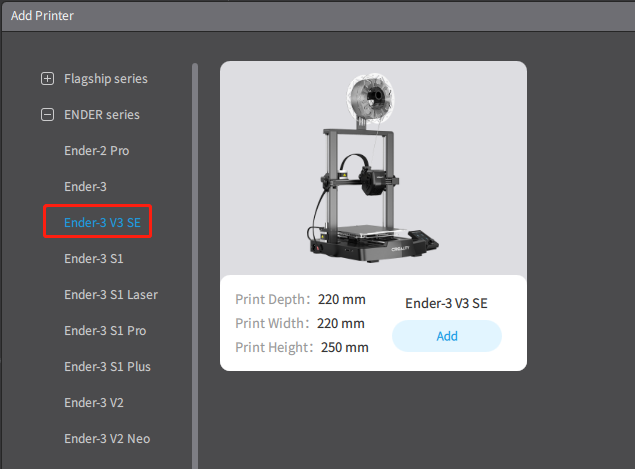Screen dimensions: 635x469
Task: Choose Ender-3 S1 Plus printer
Action: pyautogui.click(x=107, y=367)
